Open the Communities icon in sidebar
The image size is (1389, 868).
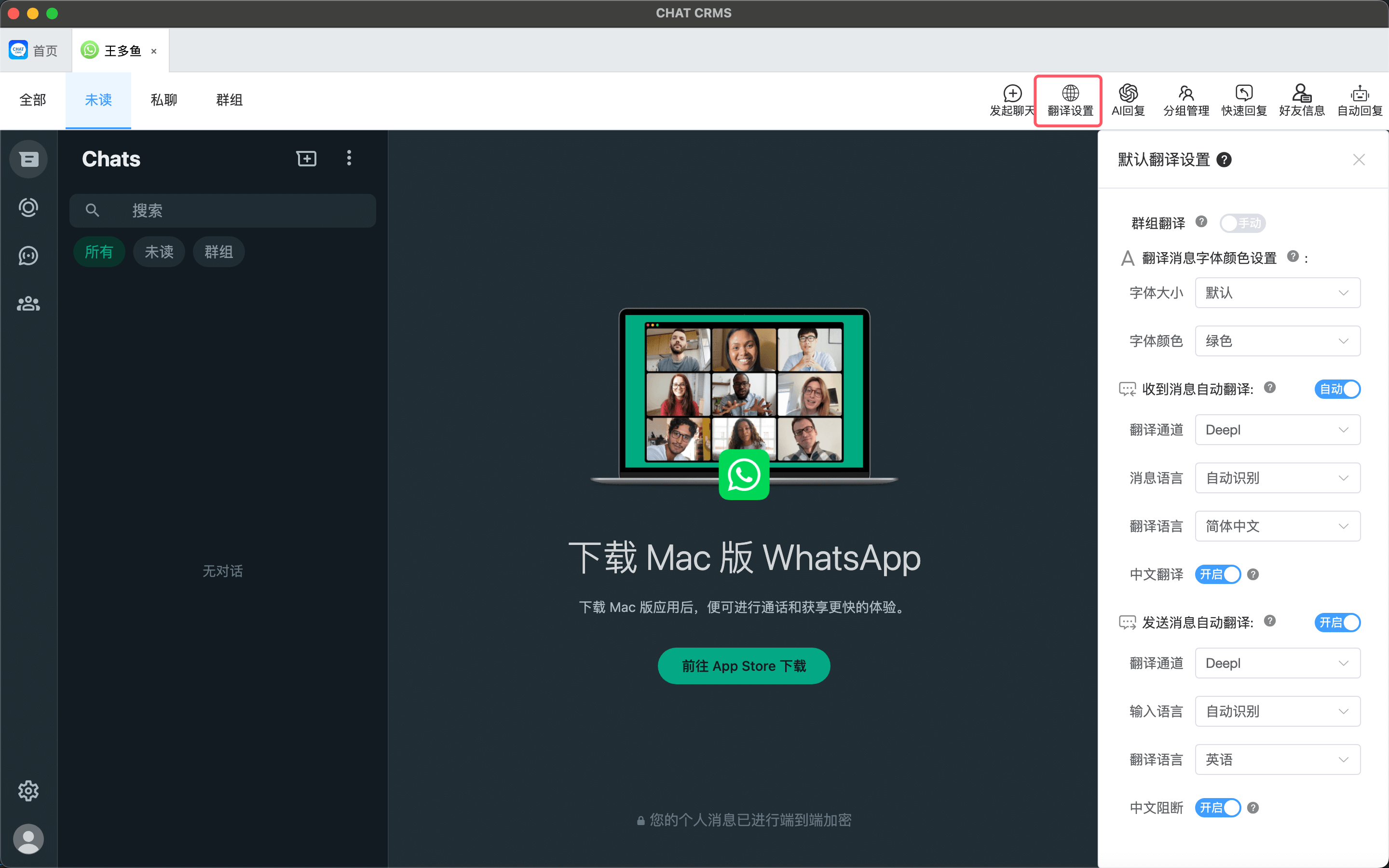pyautogui.click(x=28, y=304)
